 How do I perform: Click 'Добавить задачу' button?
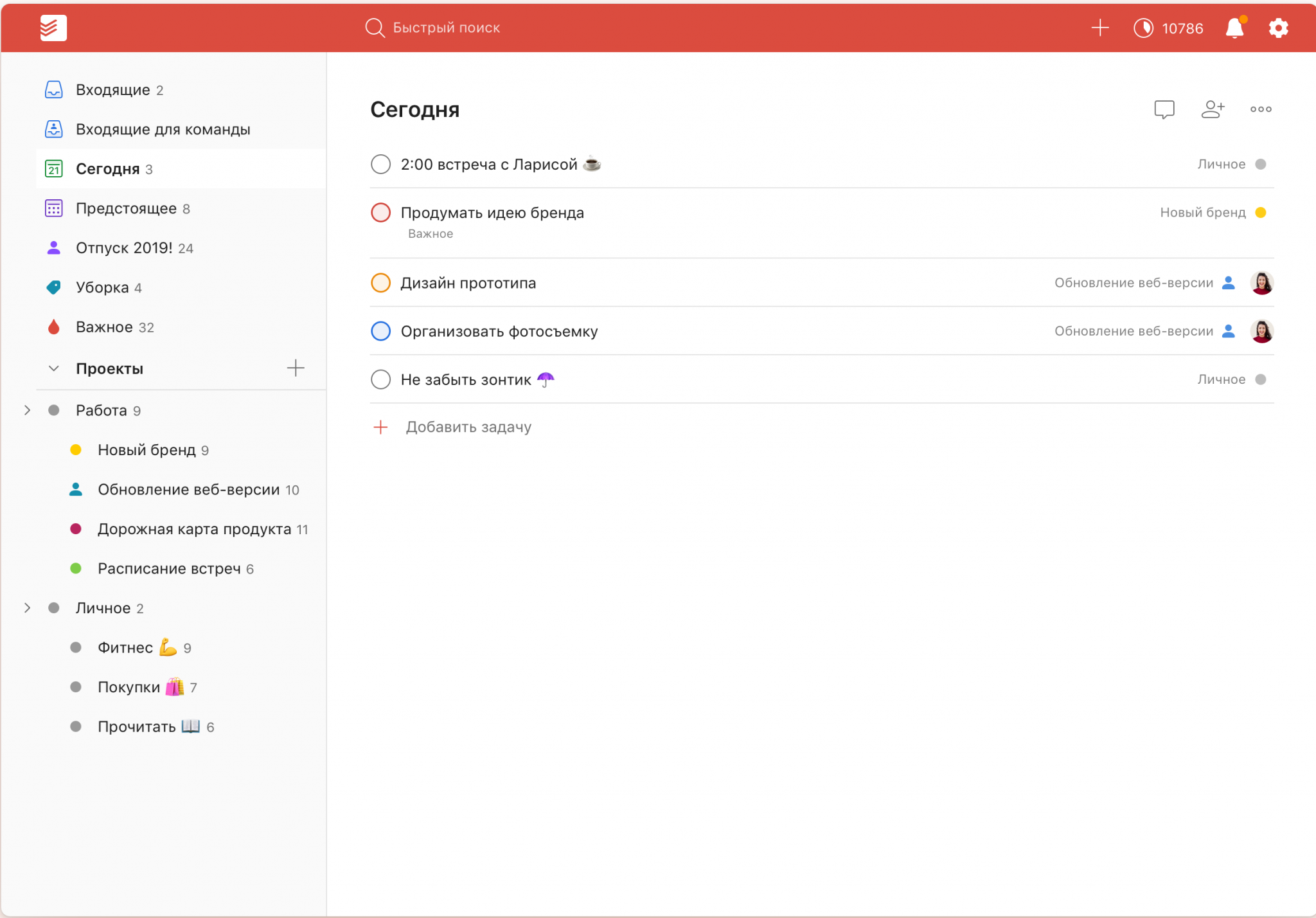pyautogui.click(x=468, y=427)
